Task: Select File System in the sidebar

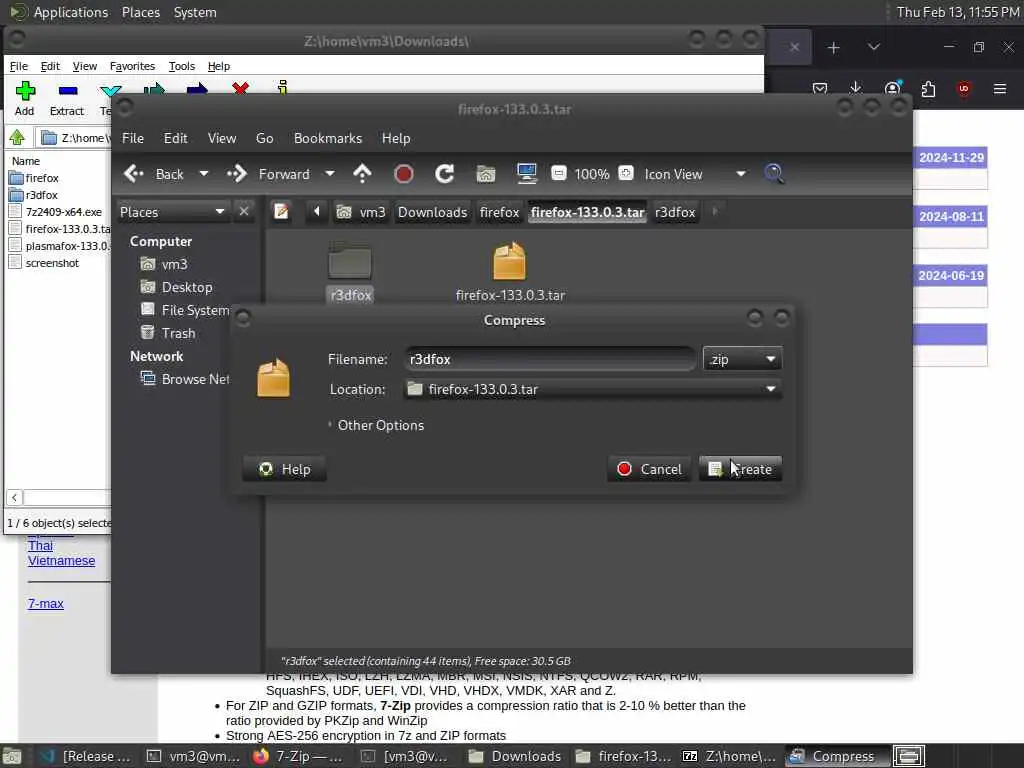Action: point(185,310)
